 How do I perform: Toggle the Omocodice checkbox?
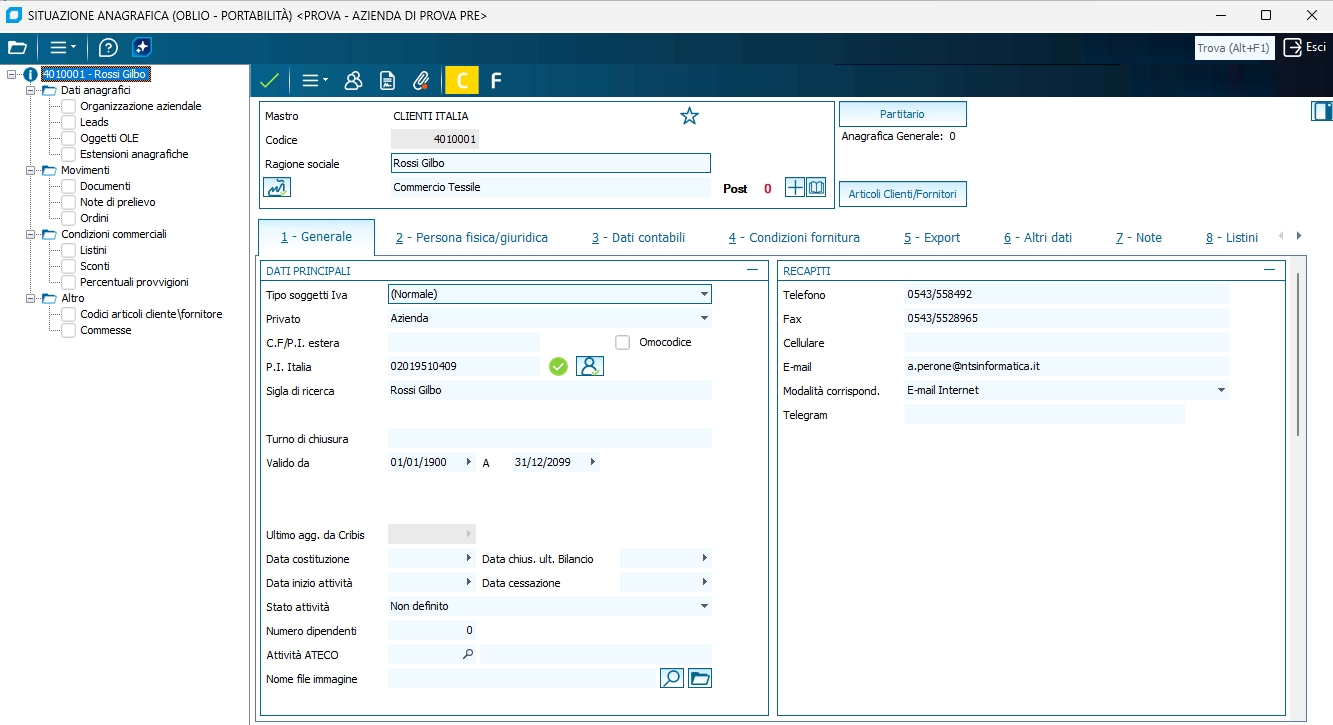[x=623, y=342]
